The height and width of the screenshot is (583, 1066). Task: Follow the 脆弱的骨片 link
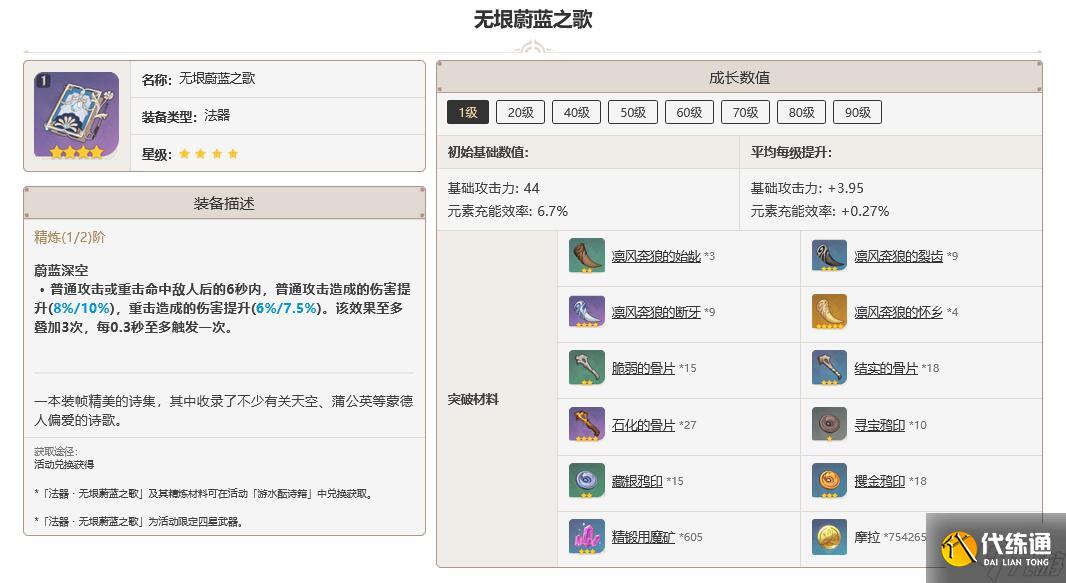[x=643, y=368]
